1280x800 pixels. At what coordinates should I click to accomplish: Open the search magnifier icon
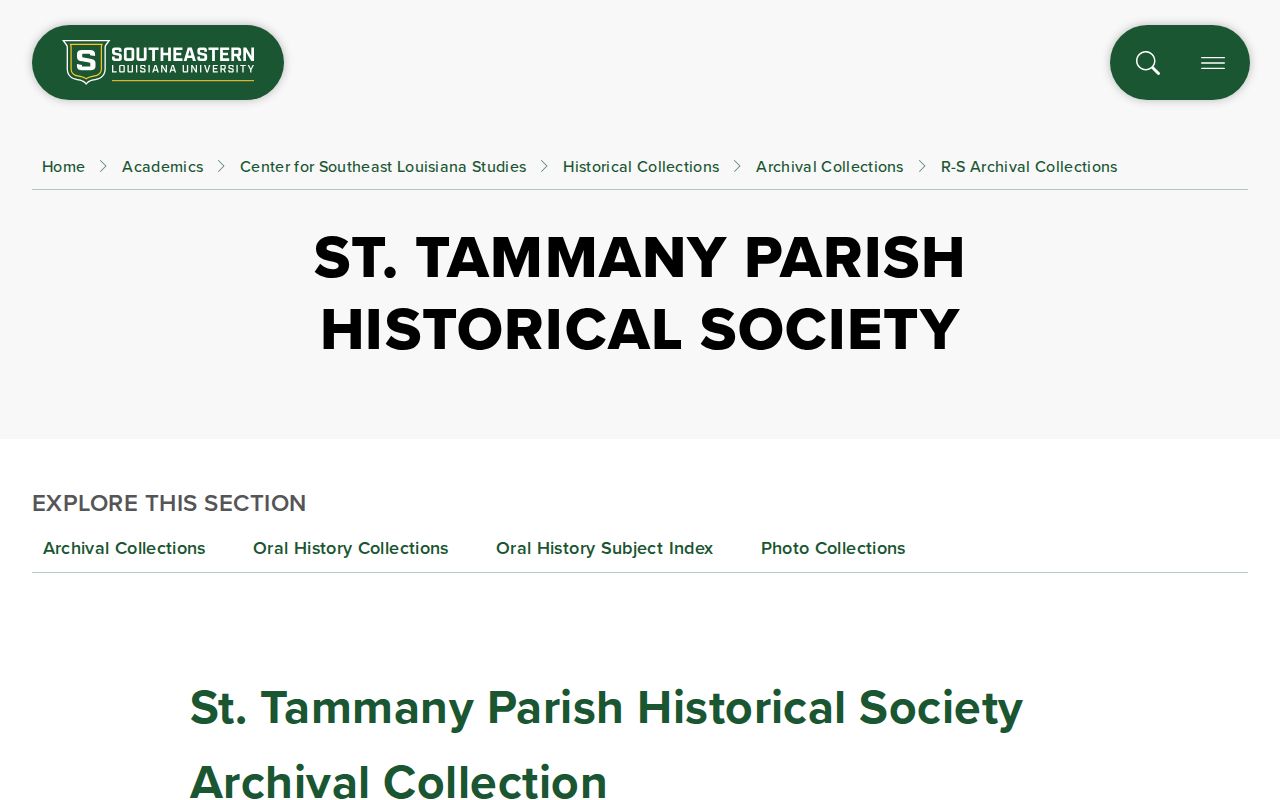click(x=1147, y=63)
